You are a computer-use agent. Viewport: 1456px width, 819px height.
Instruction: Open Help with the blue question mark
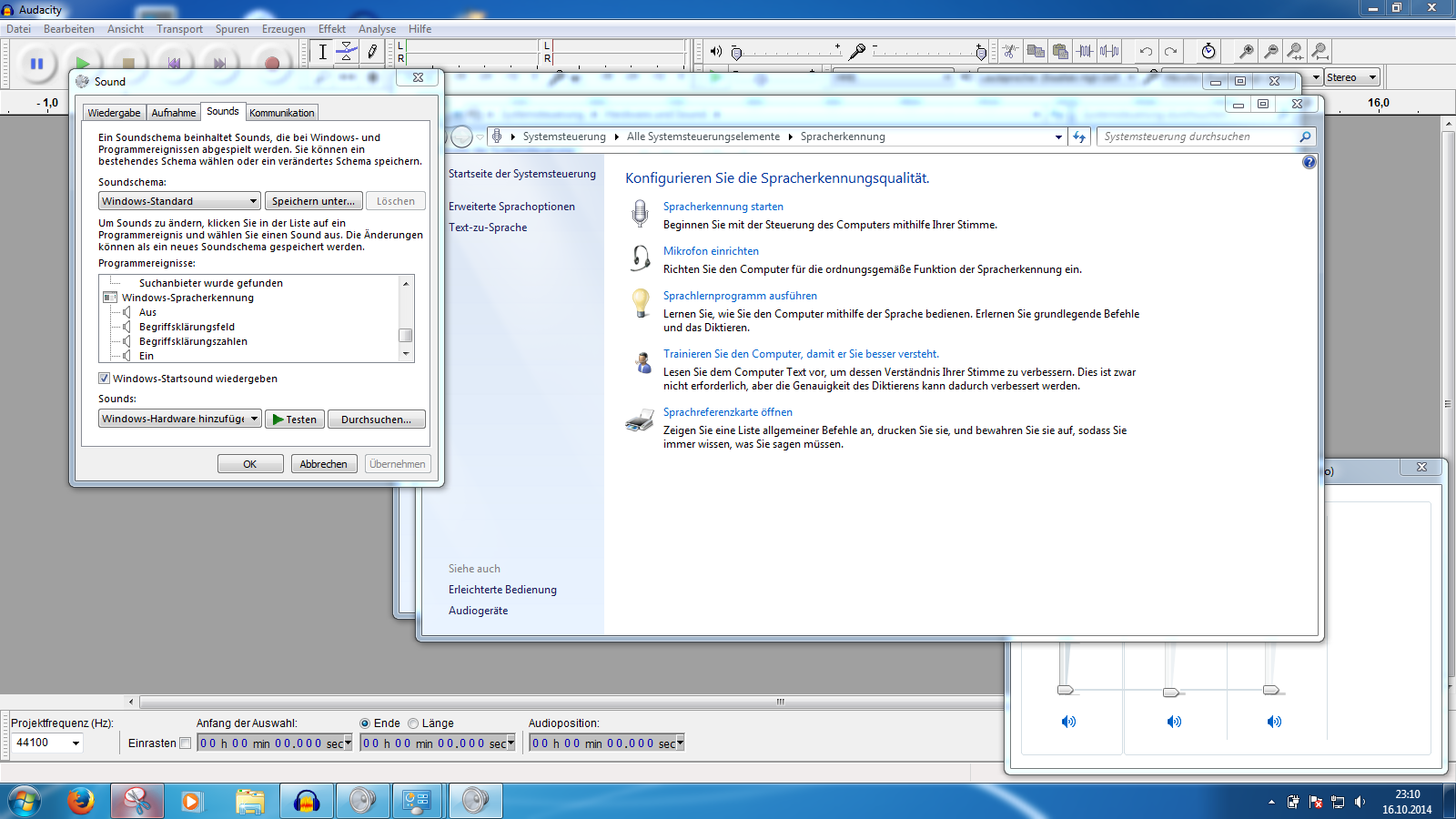pyautogui.click(x=1309, y=162)
